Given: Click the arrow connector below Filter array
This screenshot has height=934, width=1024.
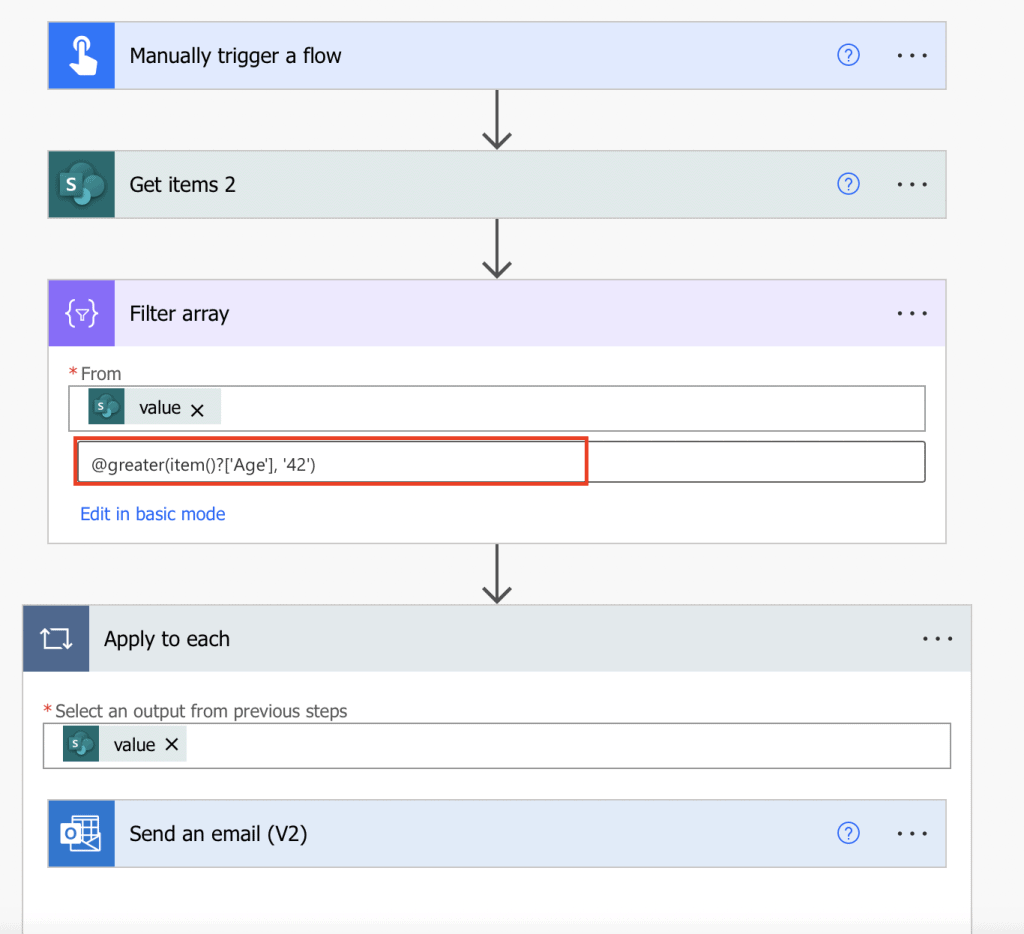Looking at the screenshot, I should (497, 574).
